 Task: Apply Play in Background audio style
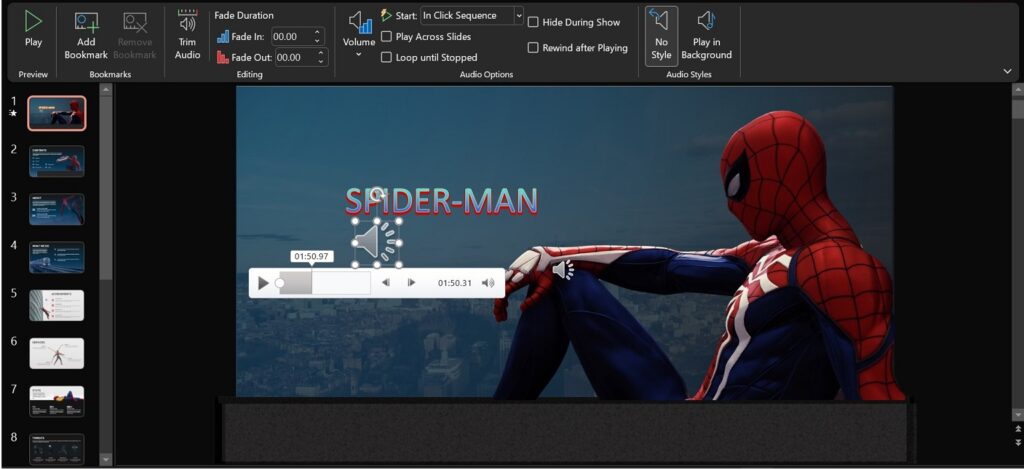[706, 35]
